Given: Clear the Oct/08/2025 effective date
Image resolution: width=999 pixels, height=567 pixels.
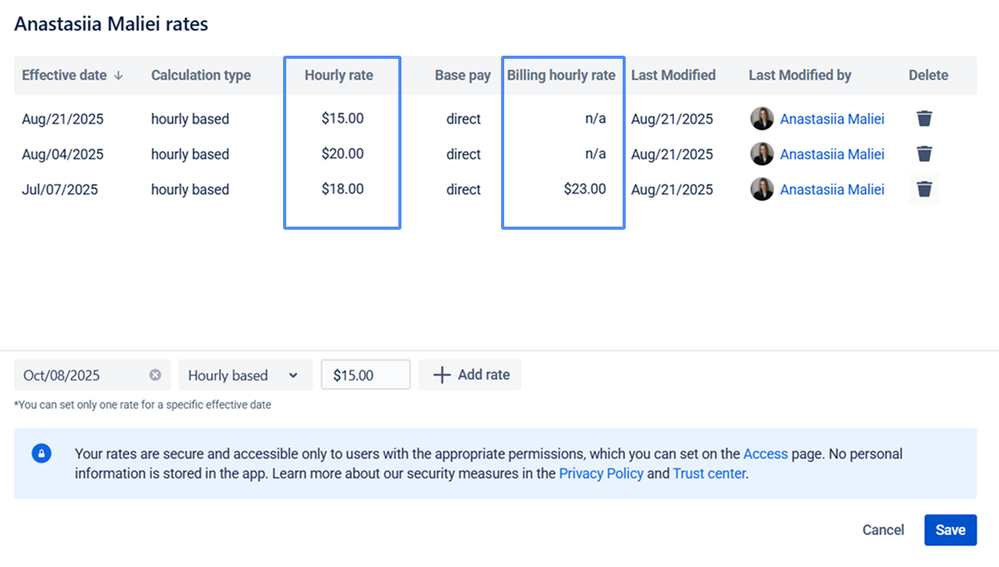Looking at the screenshot, I should [155, 375].
